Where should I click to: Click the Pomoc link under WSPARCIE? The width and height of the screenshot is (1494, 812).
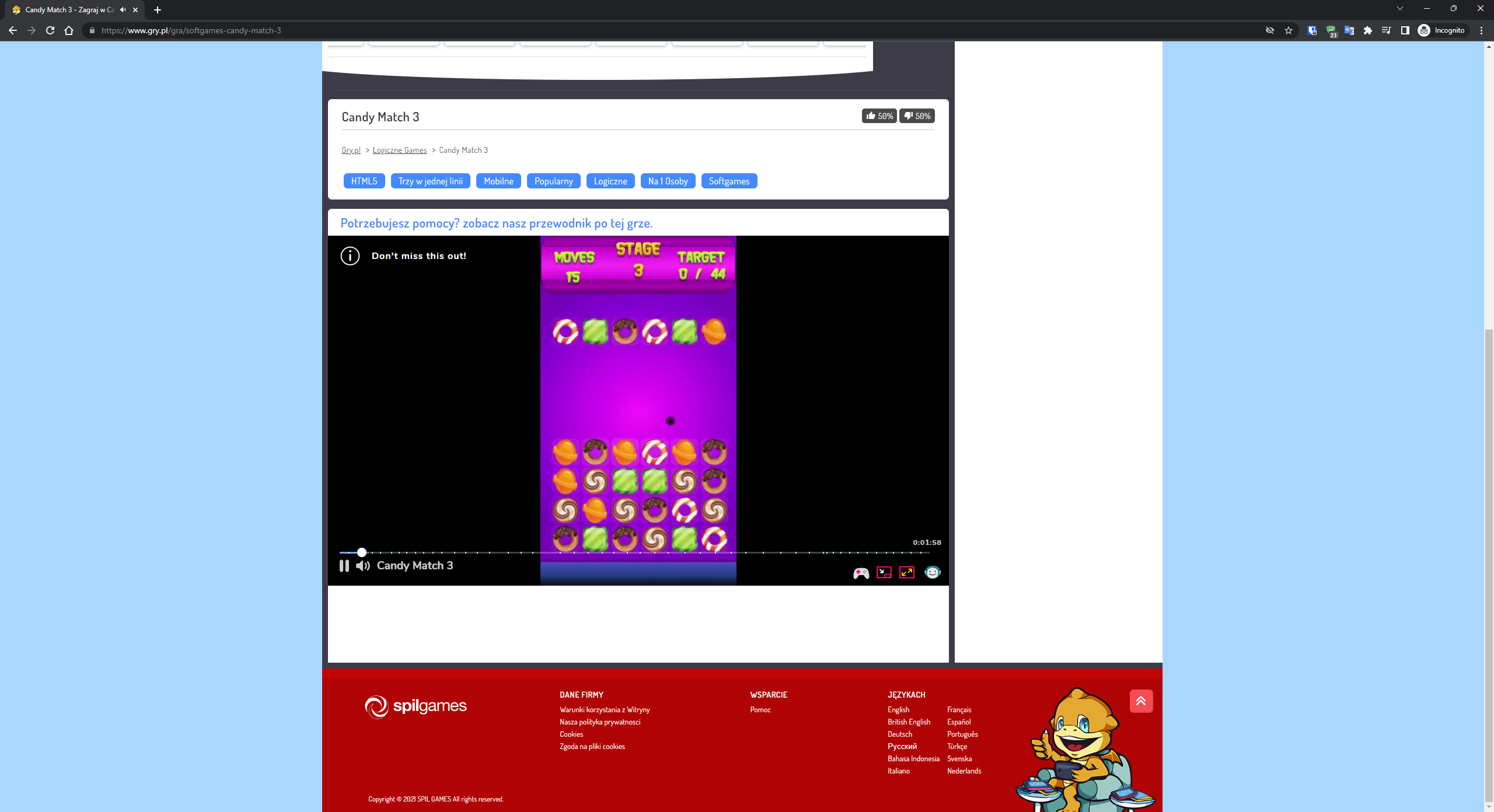pyautogui.click(x=760, y=709)
